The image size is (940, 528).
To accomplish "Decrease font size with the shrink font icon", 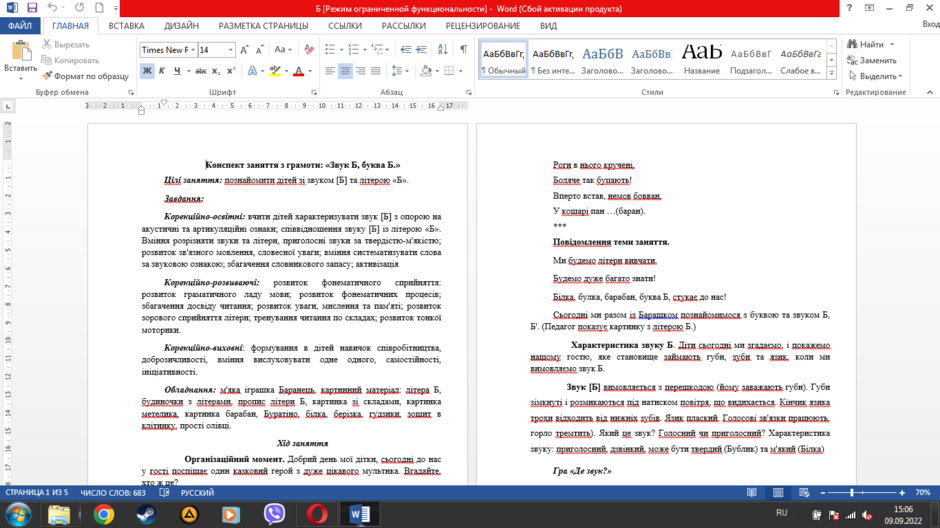I will point(260,50).
